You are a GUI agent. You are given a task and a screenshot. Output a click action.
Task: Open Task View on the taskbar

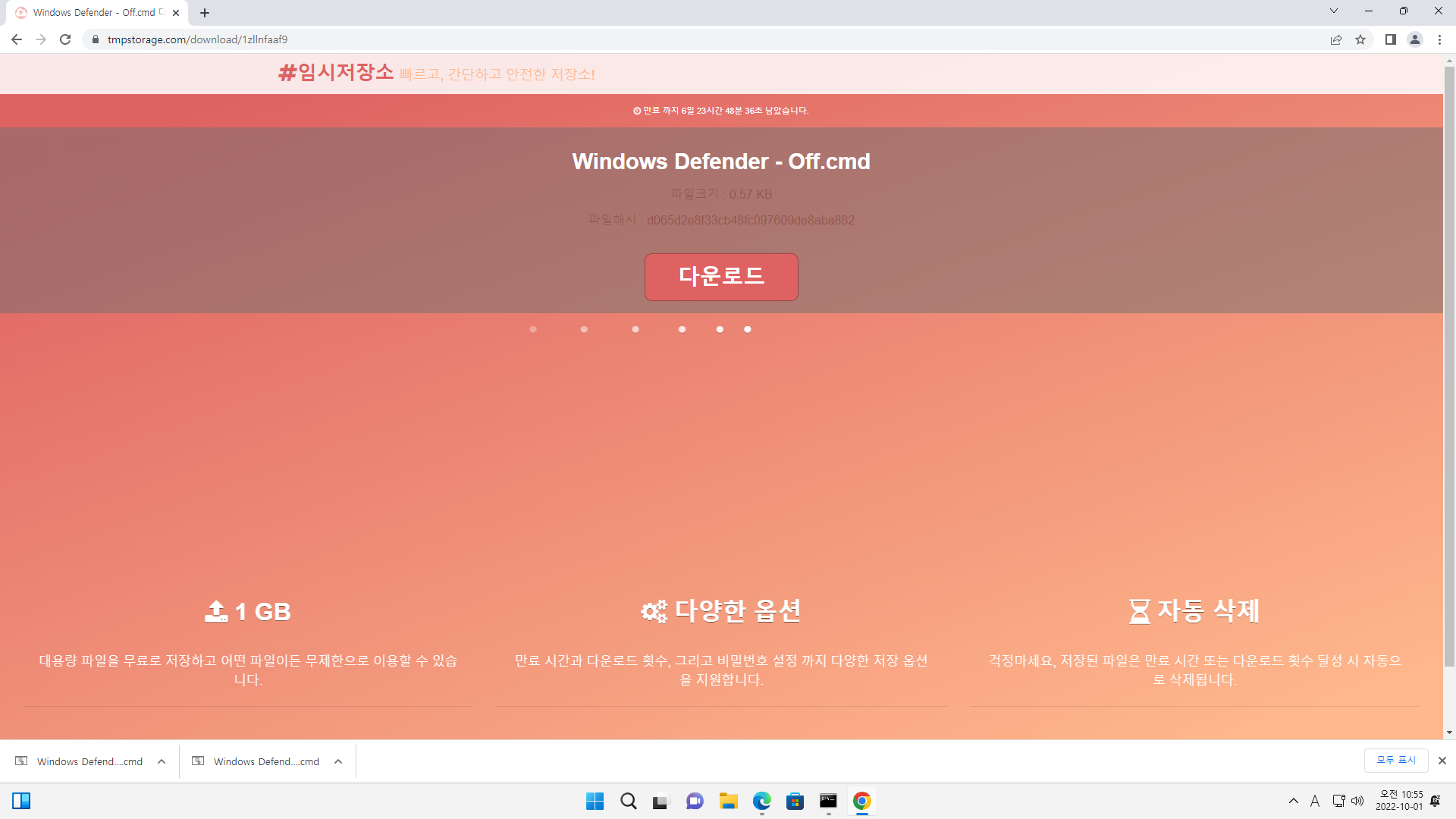point(661,801)
